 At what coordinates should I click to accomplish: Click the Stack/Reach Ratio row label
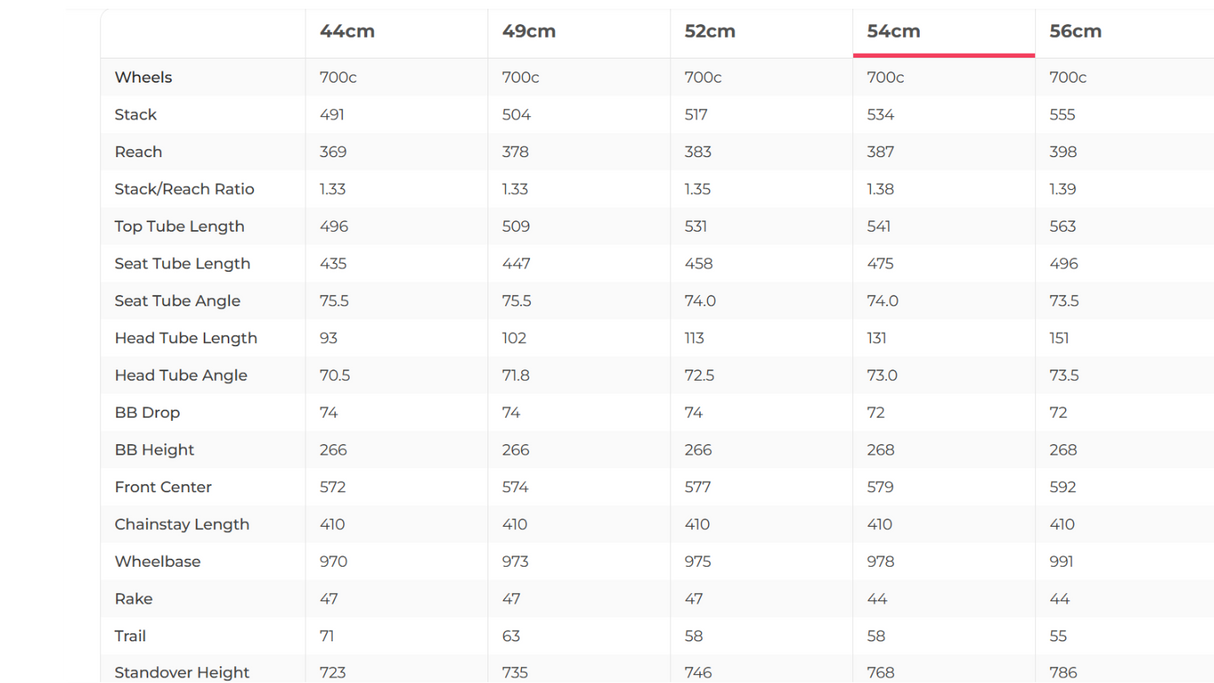[184, 189]
